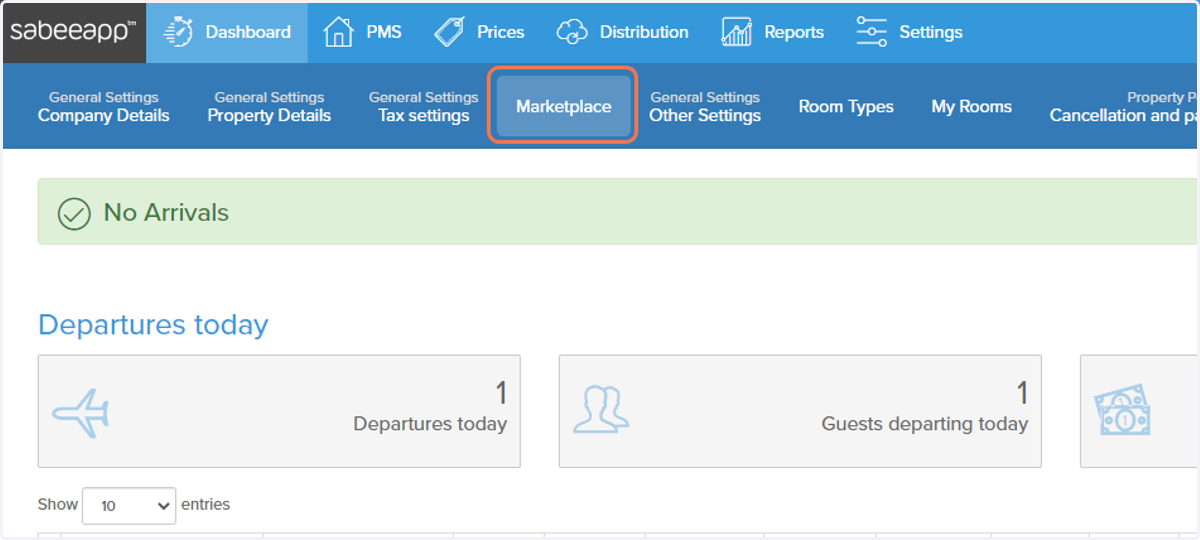Viewport: 1200px width, 540px height.
Task: Expand the Show entries dropdown
Action: 129,506
